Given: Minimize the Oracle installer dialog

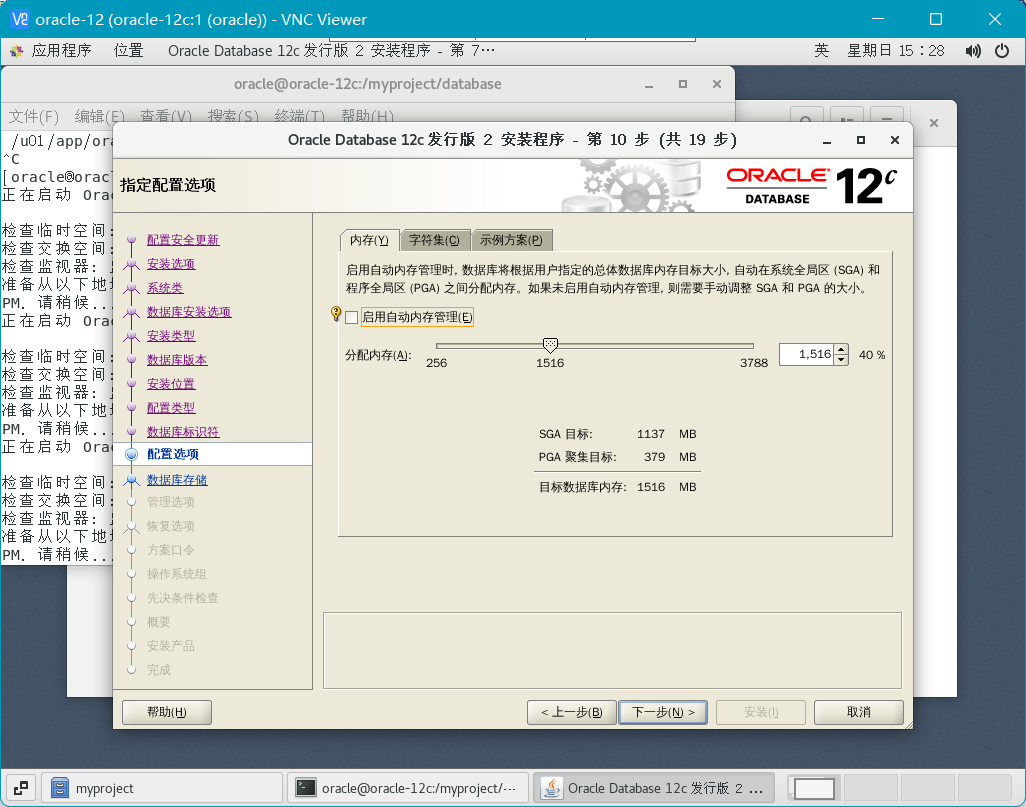Looking at the screenshot, I should (x=827, y=140).
